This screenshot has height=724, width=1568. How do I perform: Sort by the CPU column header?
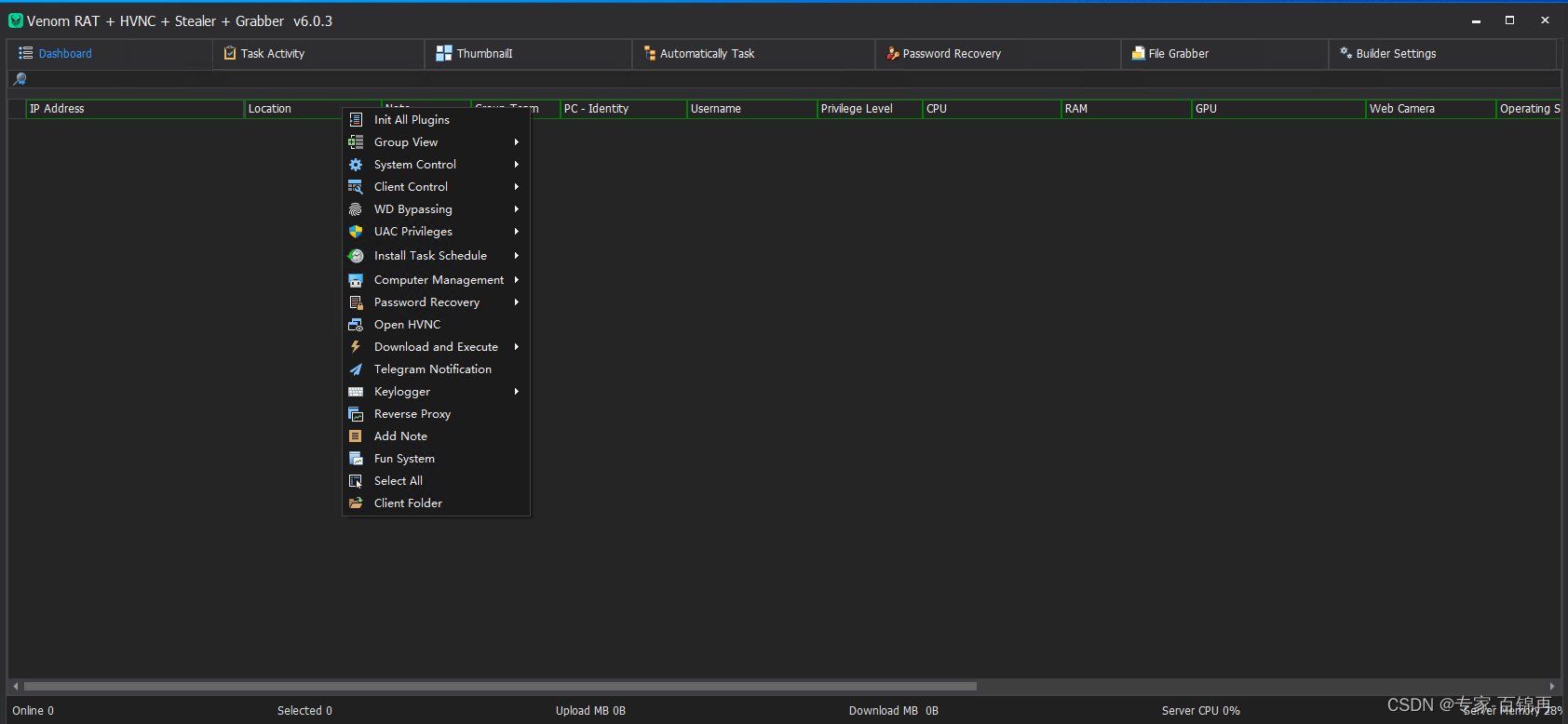pos(992,109)
